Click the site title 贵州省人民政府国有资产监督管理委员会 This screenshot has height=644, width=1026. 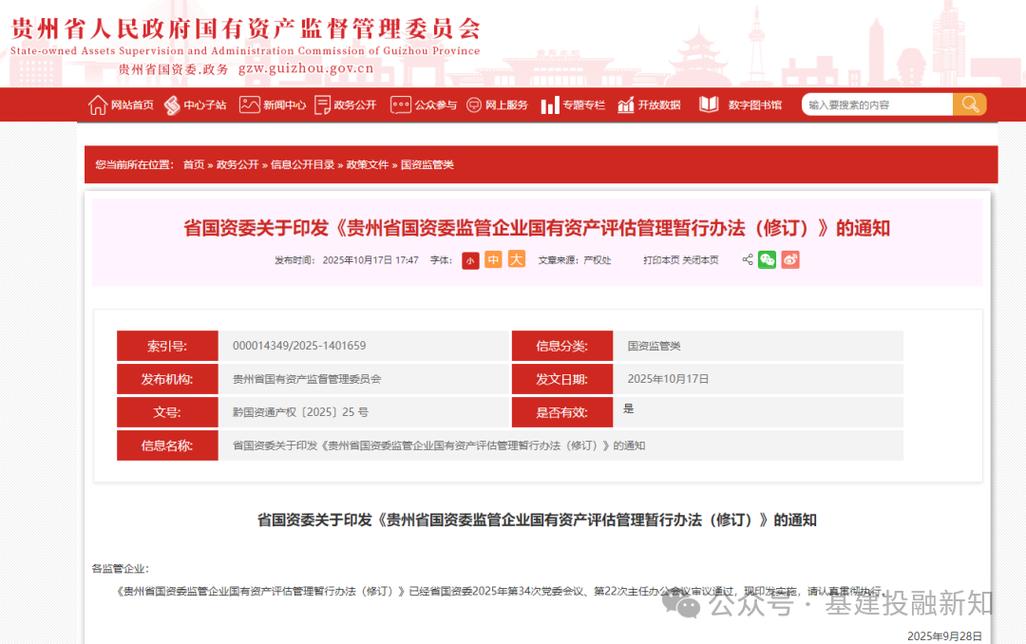[x=247, y=29]
